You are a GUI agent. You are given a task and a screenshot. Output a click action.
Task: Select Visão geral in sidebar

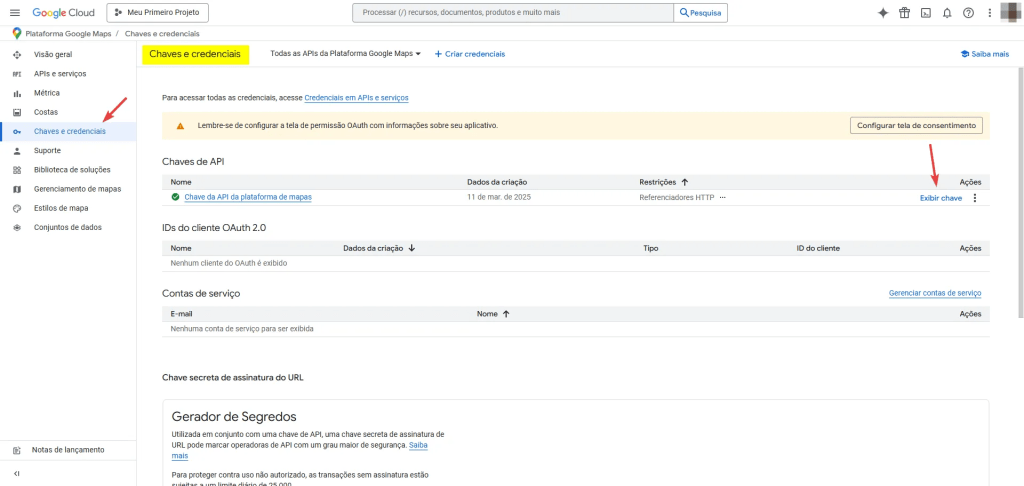(x=53, y=54)
